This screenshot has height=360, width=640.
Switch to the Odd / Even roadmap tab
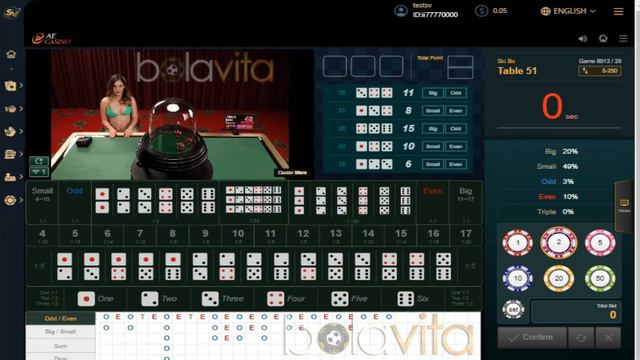61,318
